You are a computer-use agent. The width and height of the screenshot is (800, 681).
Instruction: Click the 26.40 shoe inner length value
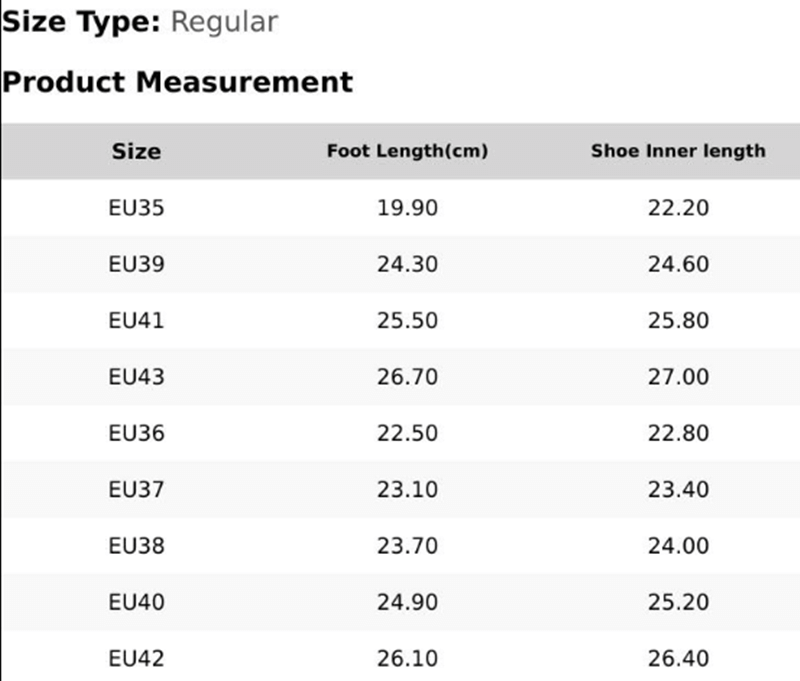click(678, 659)
